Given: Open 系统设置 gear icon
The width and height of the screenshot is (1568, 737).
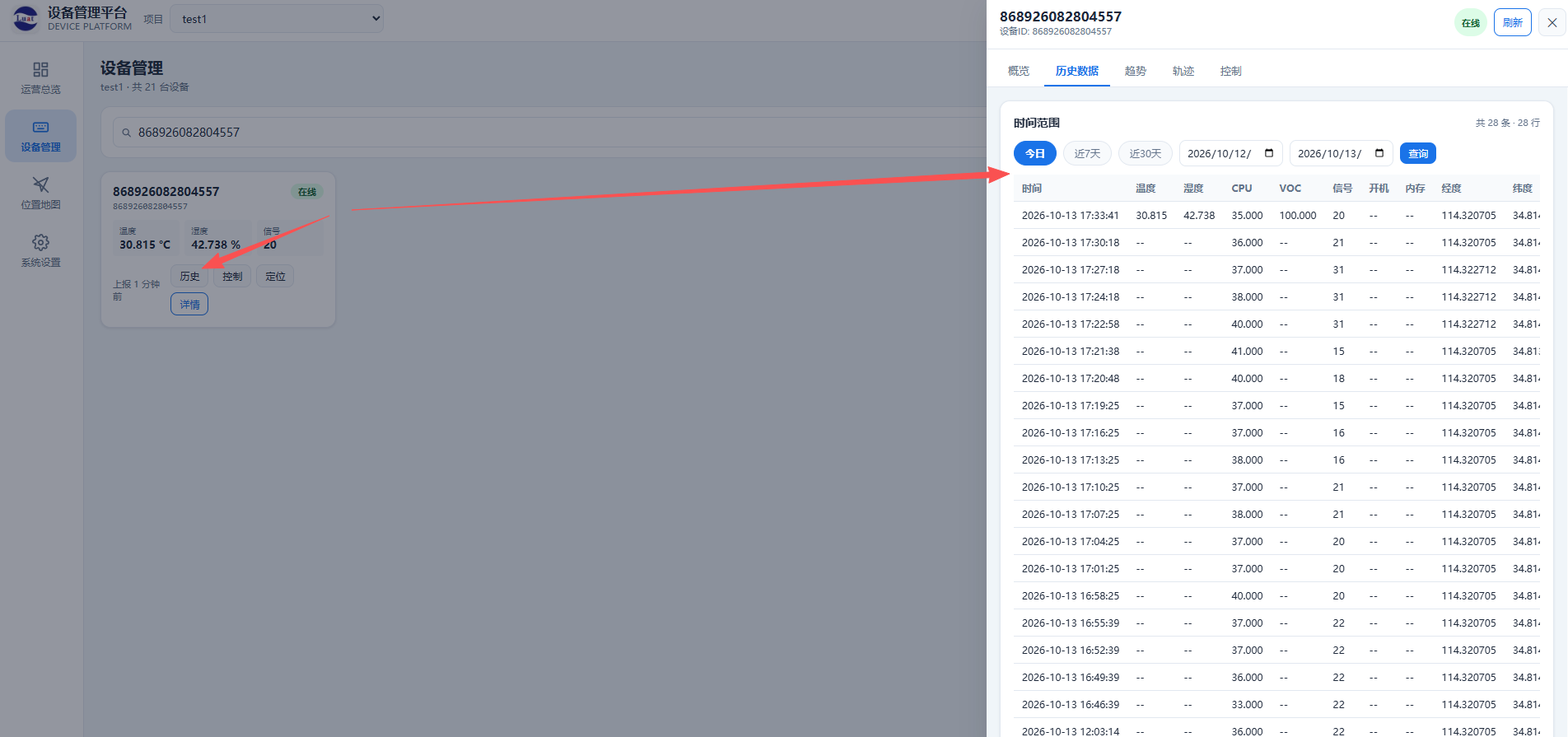Looking at the screenshot, I should pyautogui.click(x=40, y=242).
